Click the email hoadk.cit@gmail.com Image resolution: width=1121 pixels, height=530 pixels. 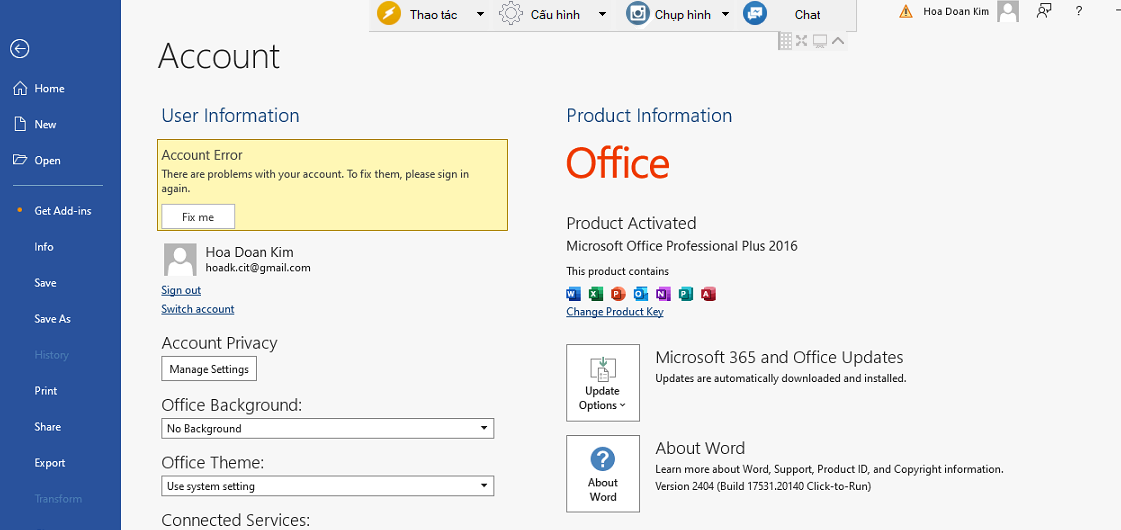[258, 268]
